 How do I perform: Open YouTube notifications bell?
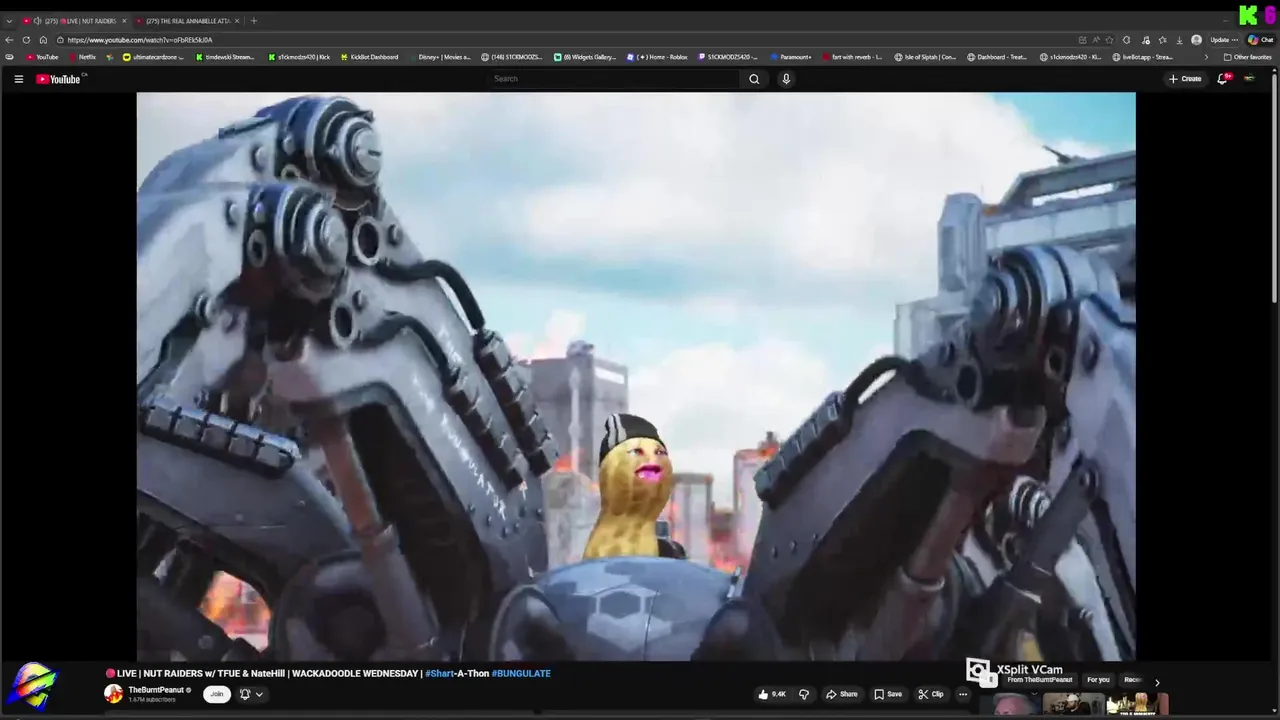[x=1222, y=79]
